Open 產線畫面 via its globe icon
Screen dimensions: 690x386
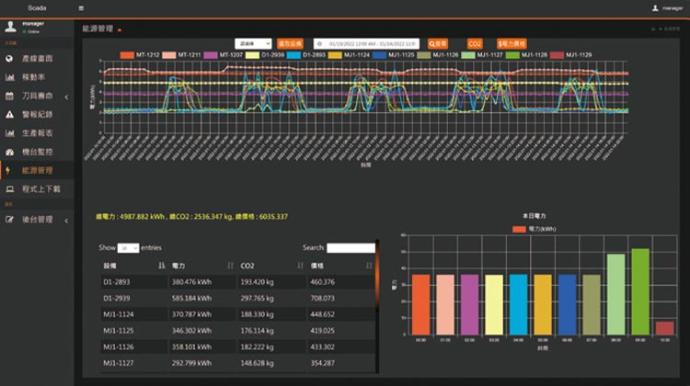9,59
